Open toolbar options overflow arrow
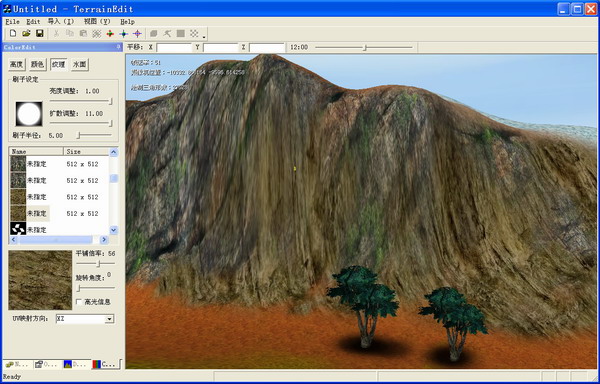This screenshot has width=600, height=384. pos(204,37)
